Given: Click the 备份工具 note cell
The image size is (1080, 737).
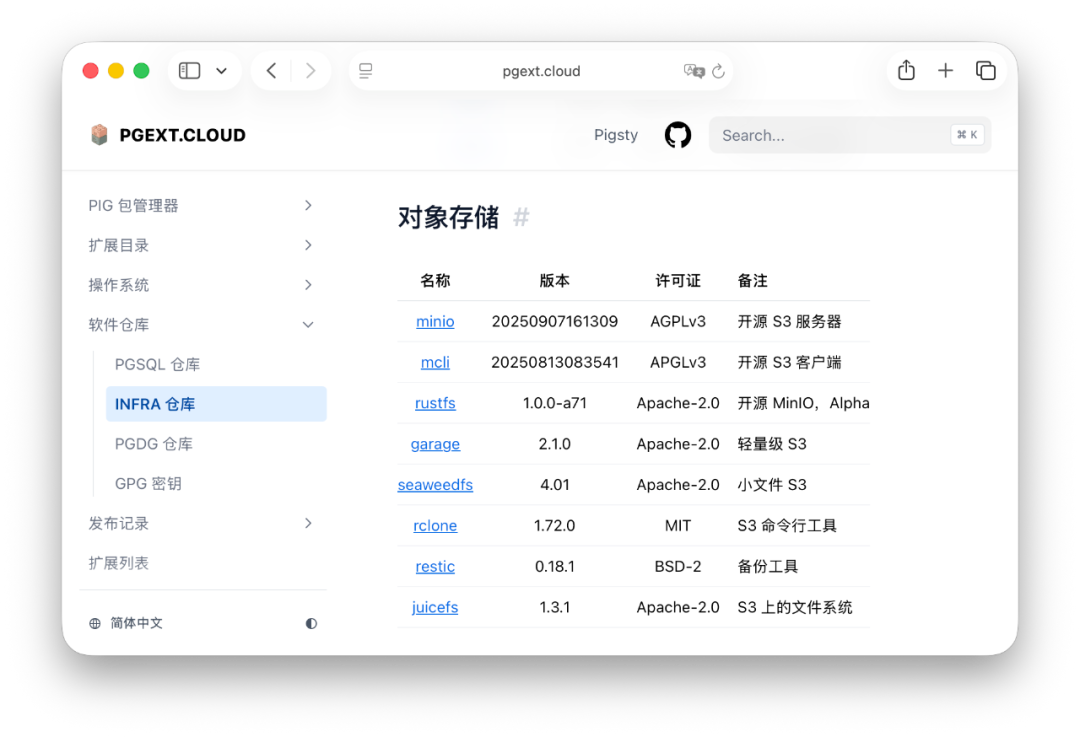Looking at the screenshot, I should tap(767, 566).
